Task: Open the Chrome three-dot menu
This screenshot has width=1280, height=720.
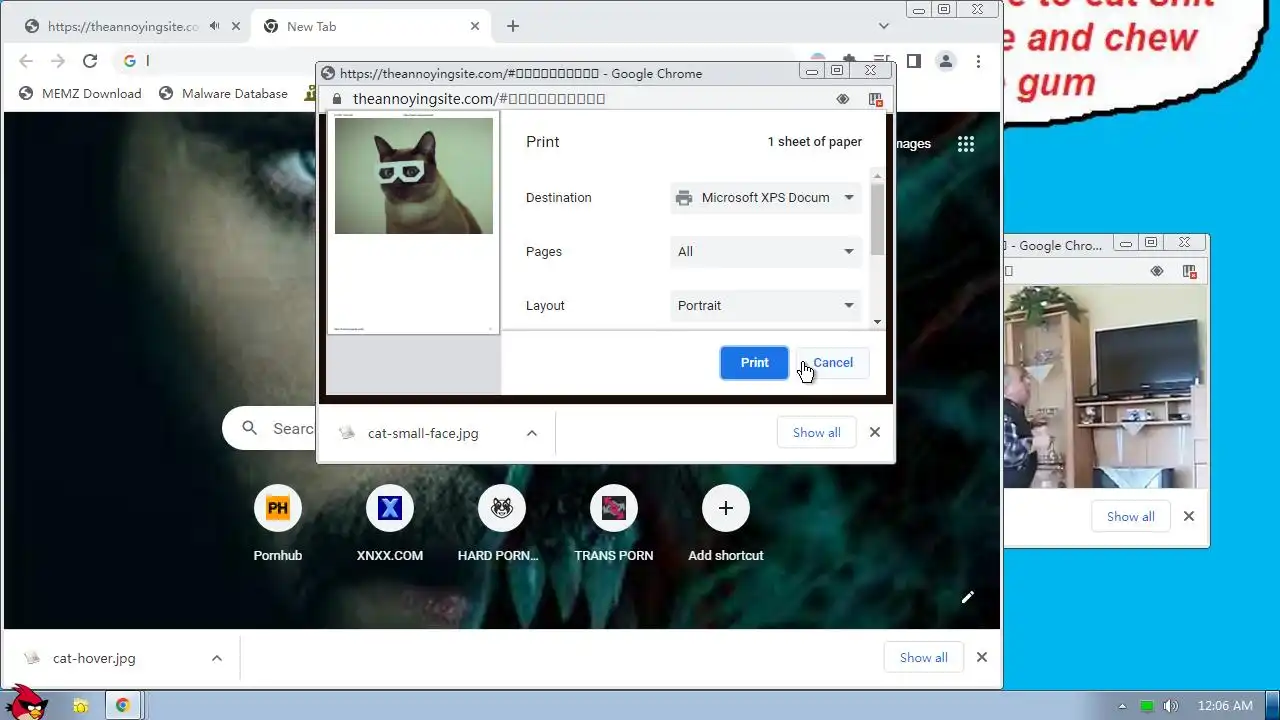Action: (x=978, y=61)
